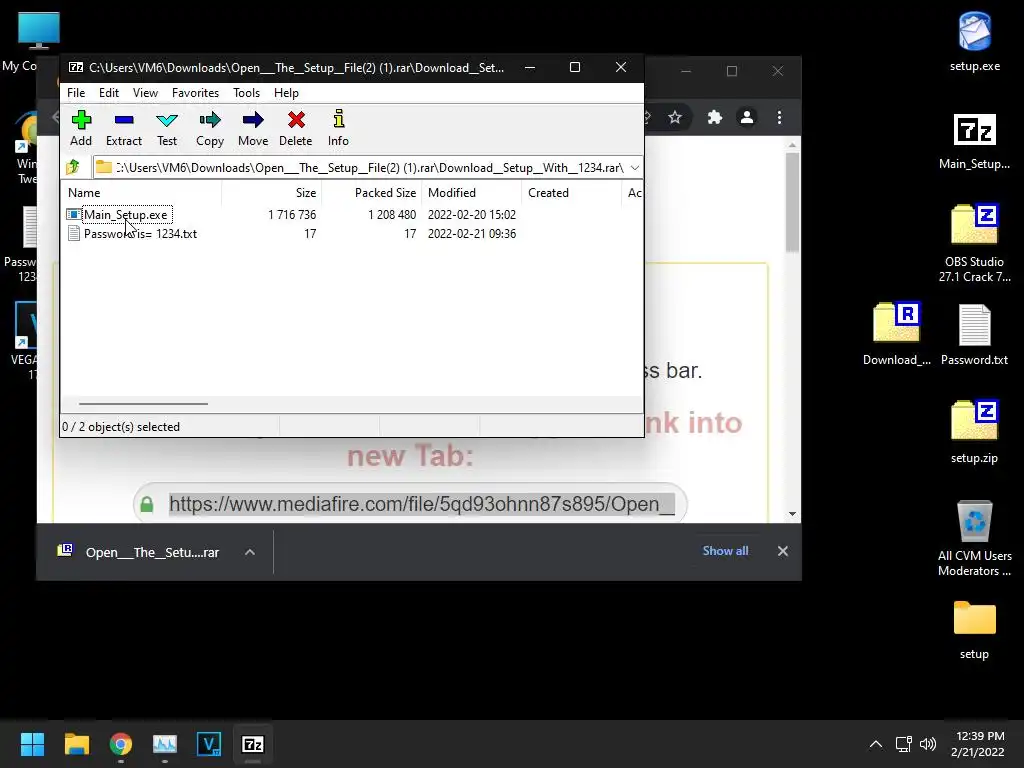Open network status tray icon
This screenshot has height=768, width=1024.
tap(903, 744)
